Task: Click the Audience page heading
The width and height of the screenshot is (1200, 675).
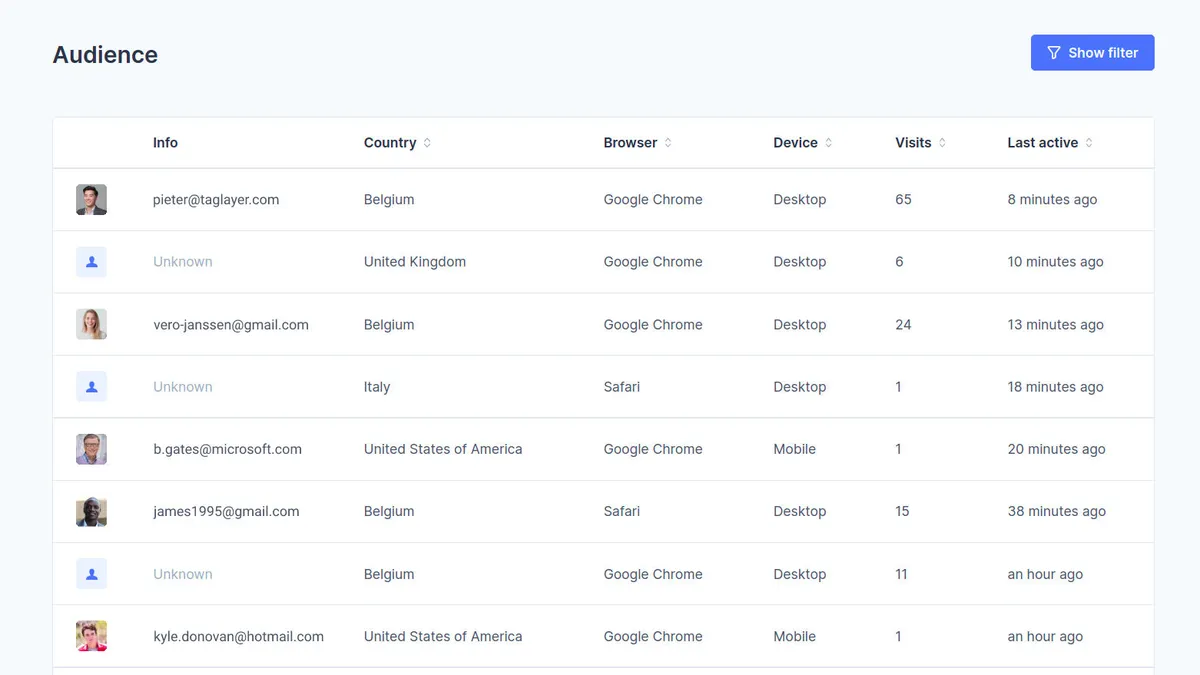Action: point(105,55)
